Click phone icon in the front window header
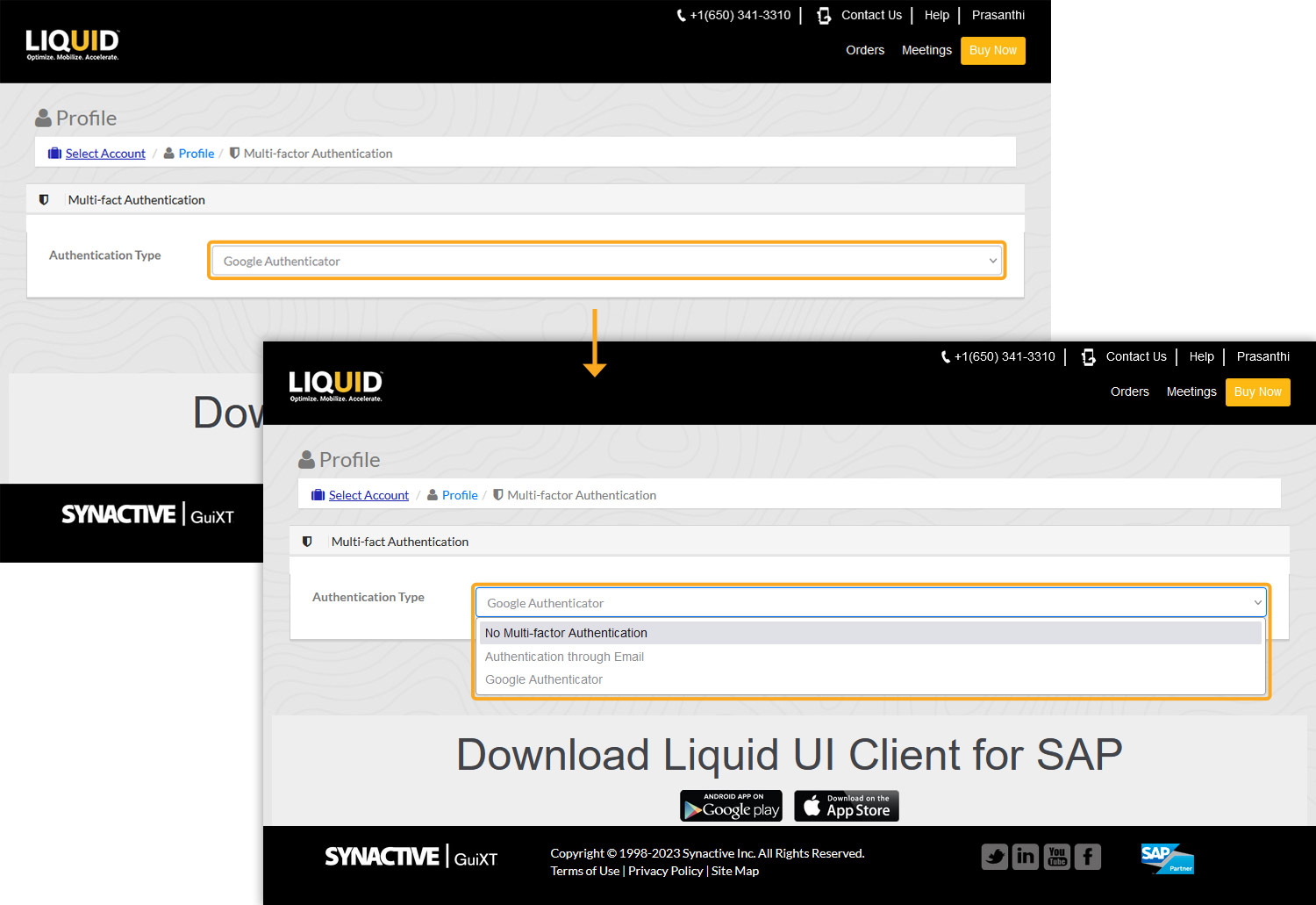The width and height of the screenshot is (1316, 905). (945, 357)
